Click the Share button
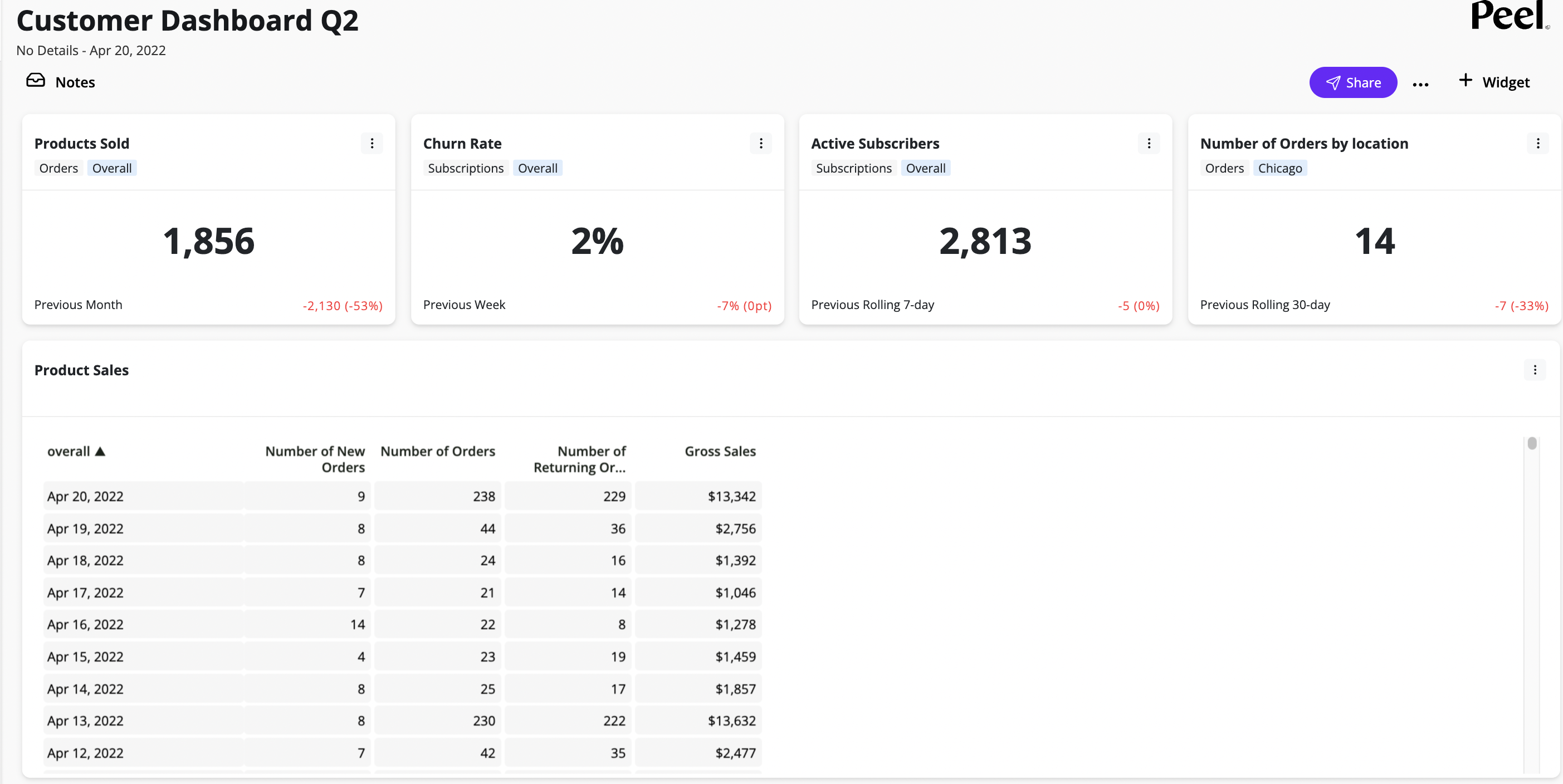This screenshot has width=1563, height=784. tap(1352, 82)
